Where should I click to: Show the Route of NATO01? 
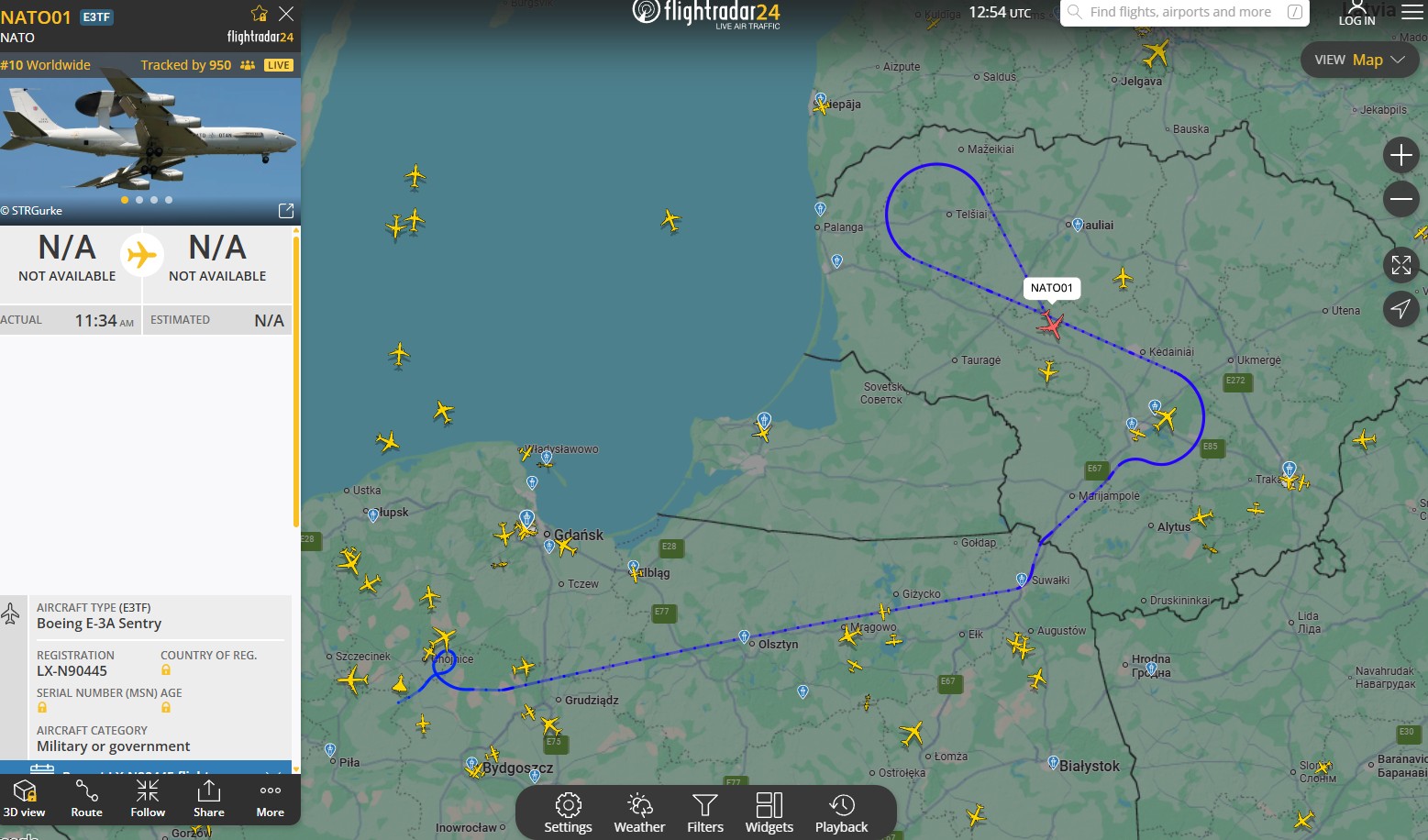pos(86,799)
